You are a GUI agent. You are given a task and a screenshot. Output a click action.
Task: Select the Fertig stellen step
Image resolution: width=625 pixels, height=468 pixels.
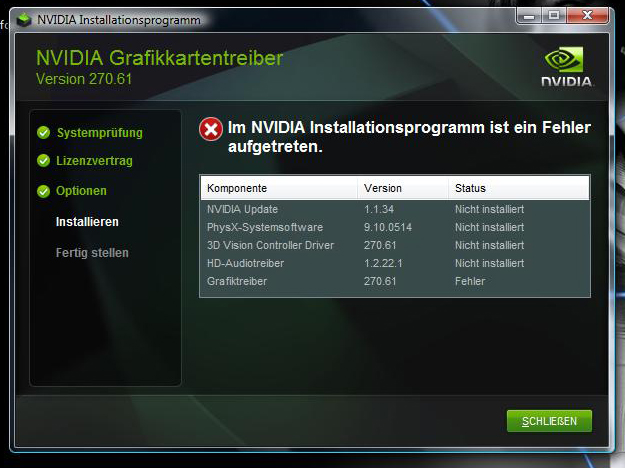[x=92, y=253]
